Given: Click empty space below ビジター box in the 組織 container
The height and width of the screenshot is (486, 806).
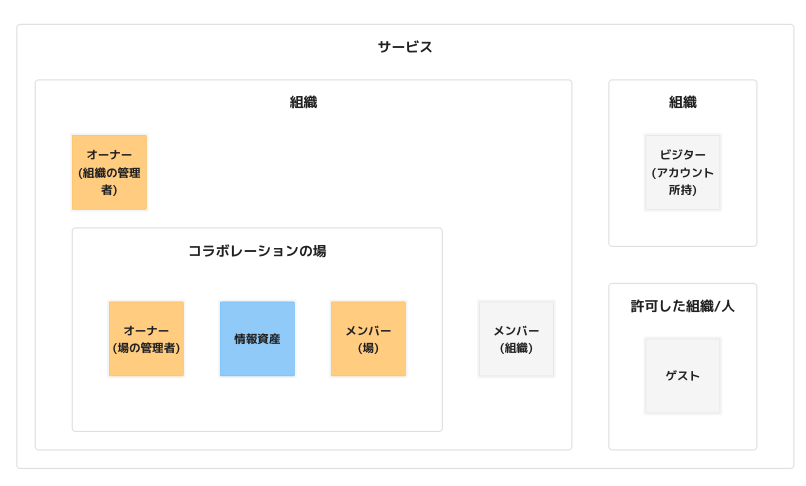Looking at the screenshot, I should click(683, 228).
